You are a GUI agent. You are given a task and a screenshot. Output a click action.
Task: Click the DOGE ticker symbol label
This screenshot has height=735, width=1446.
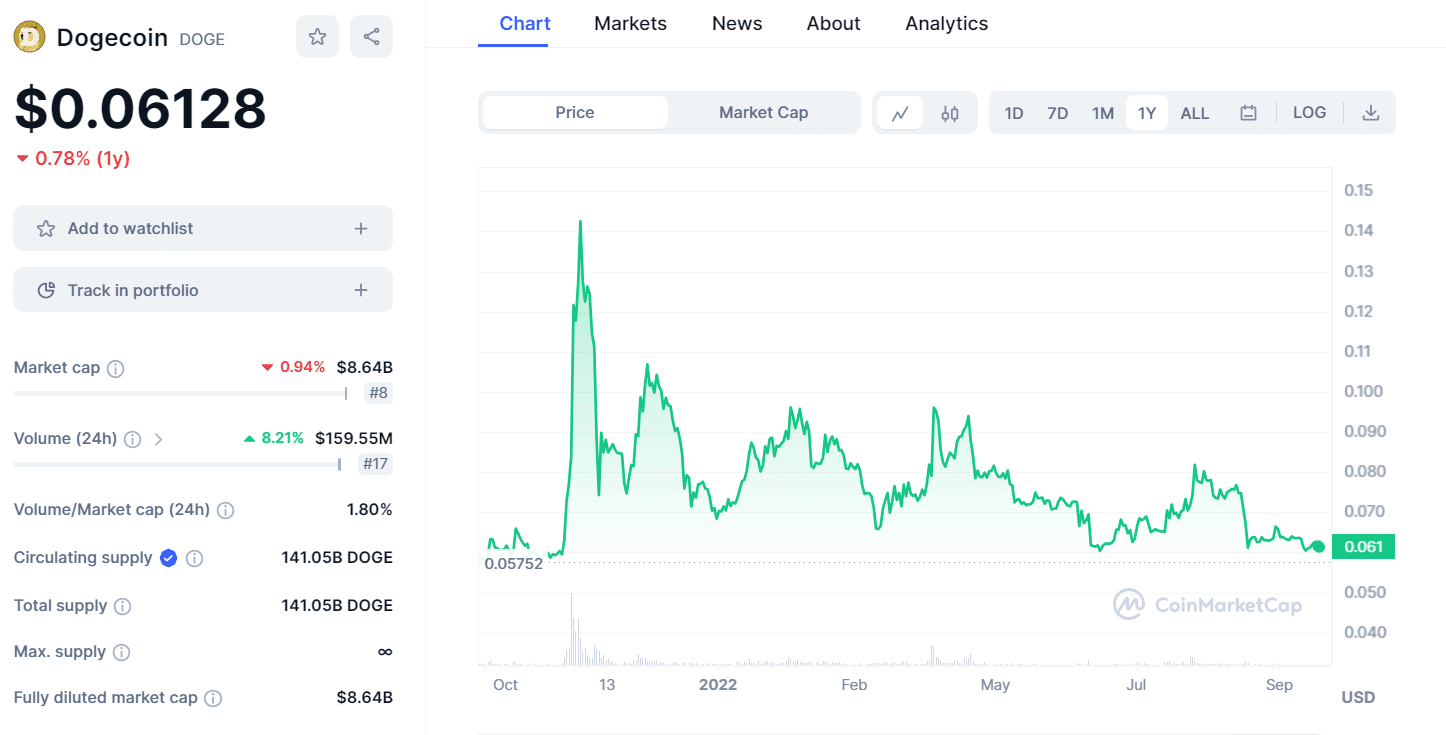coord(202,39)
